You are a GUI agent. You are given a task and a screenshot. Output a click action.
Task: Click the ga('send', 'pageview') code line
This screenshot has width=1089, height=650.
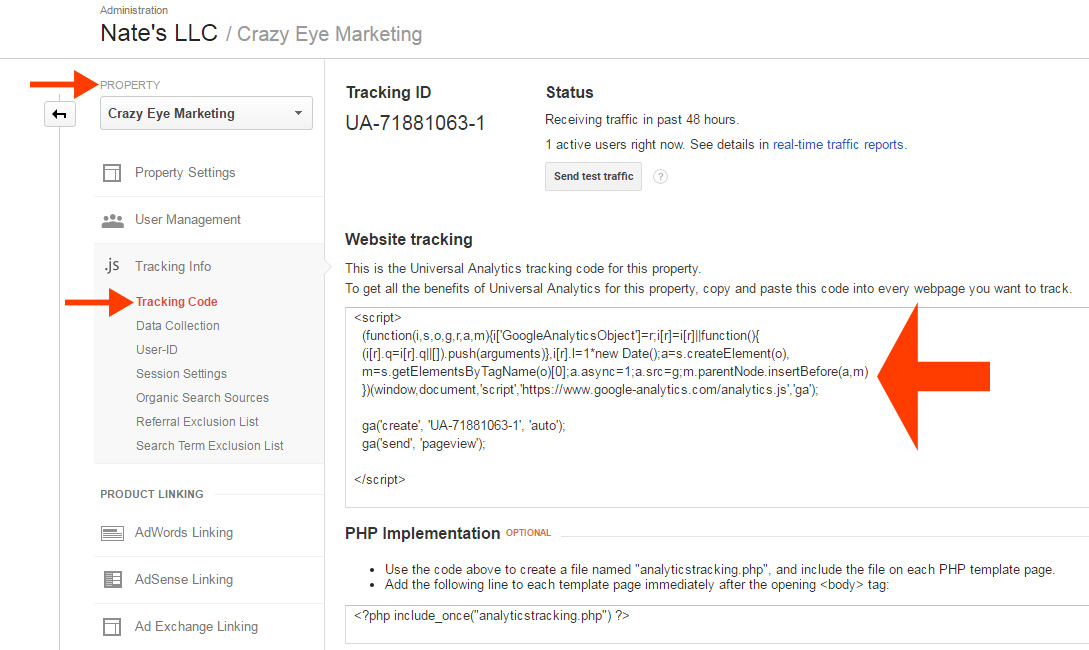click(424, 444)
